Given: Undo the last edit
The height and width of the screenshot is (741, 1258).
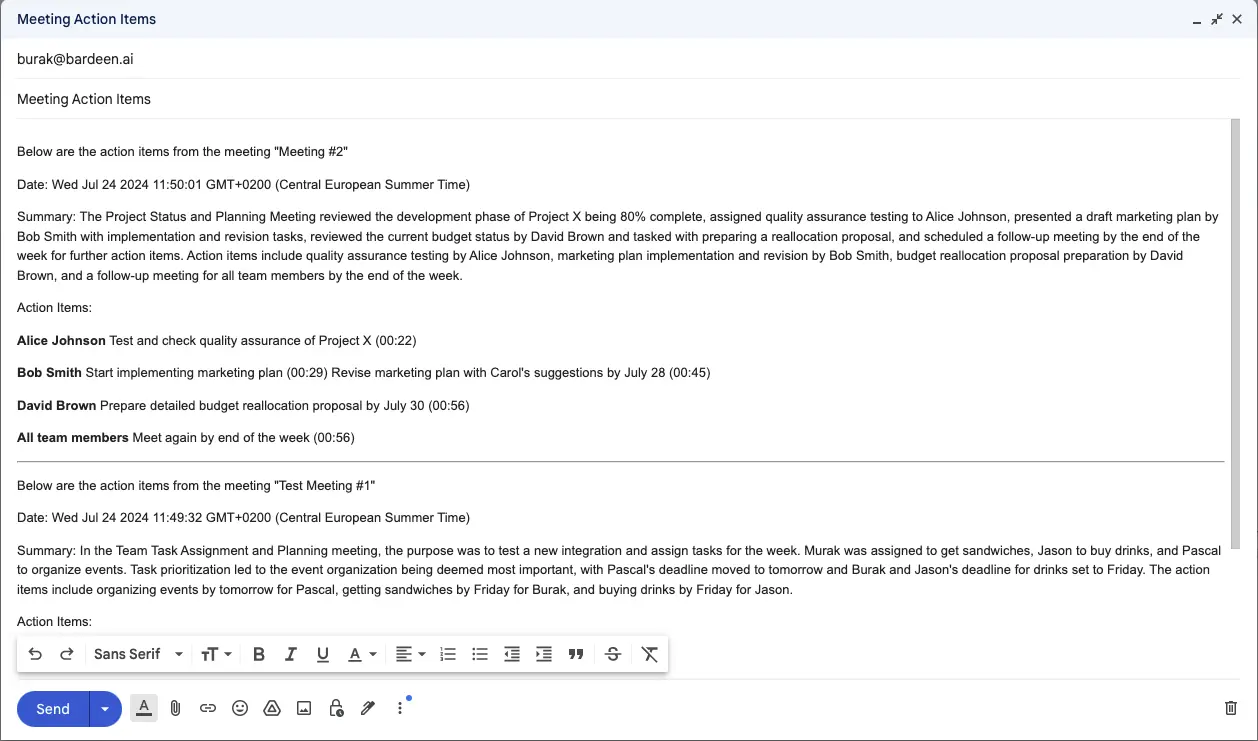Looking at the screenshot, I should pyautogui.click(x=35, y=654).
